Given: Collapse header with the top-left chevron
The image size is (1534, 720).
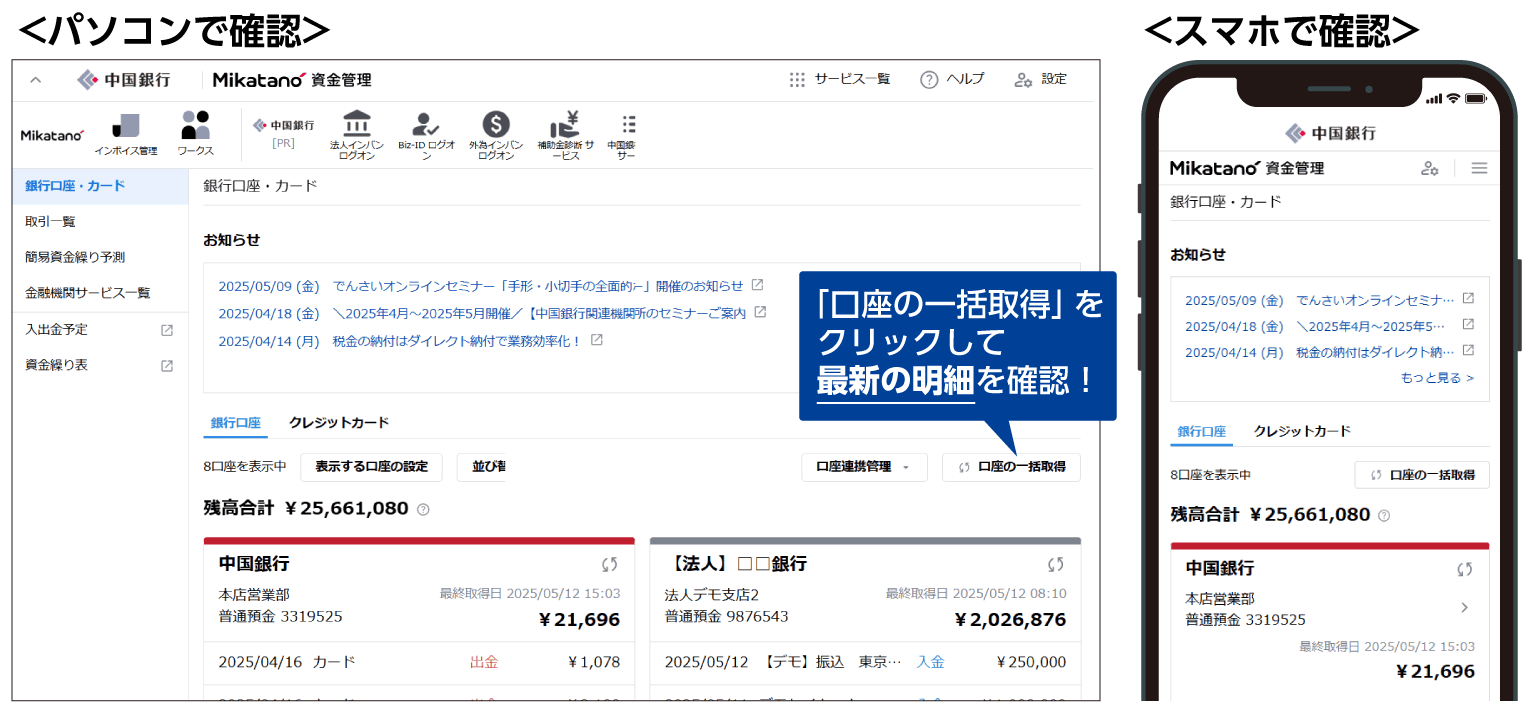Looking at the screenshot, I should coord(36,80).
